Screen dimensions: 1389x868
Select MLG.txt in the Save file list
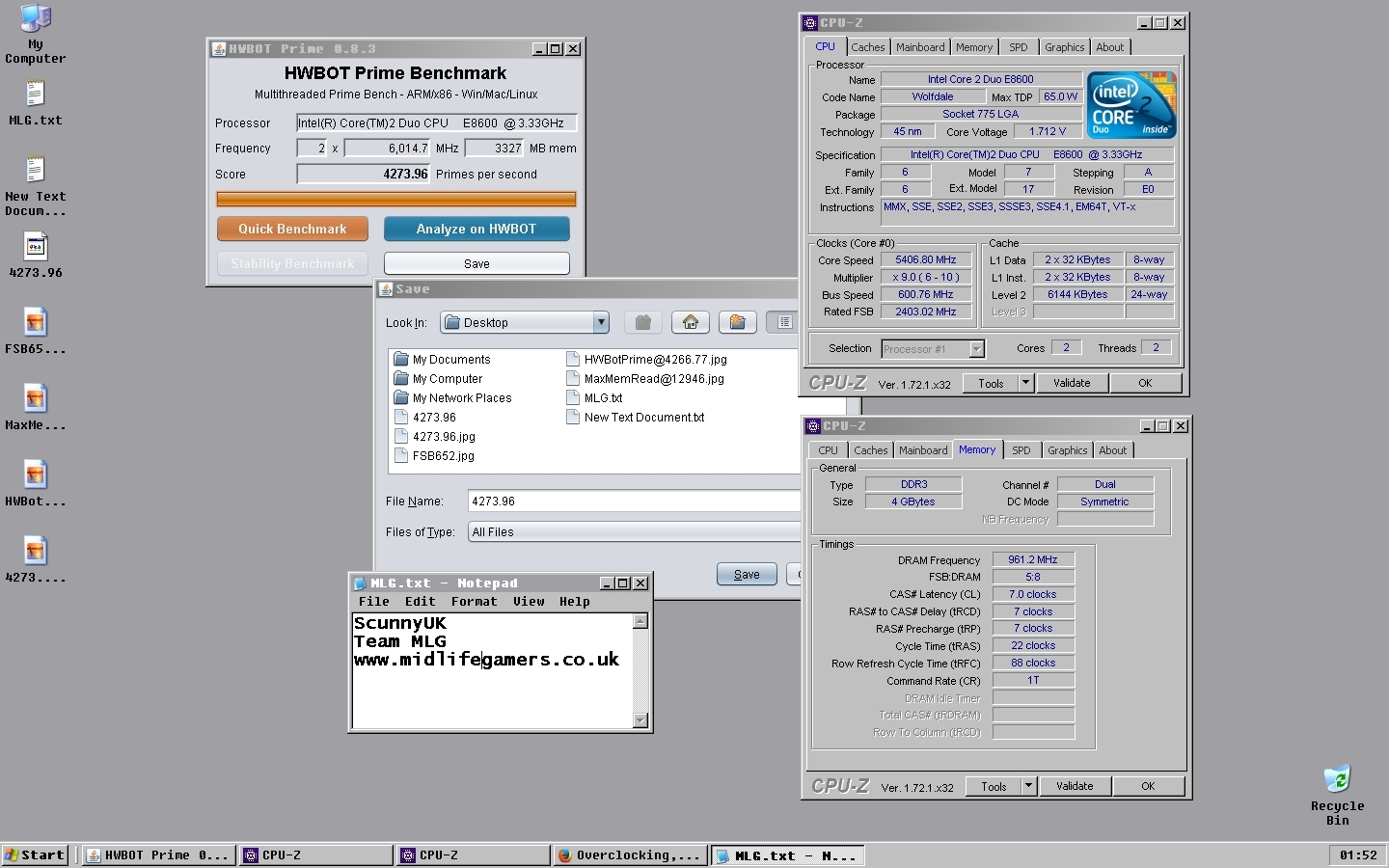click(x=594, y=398)
